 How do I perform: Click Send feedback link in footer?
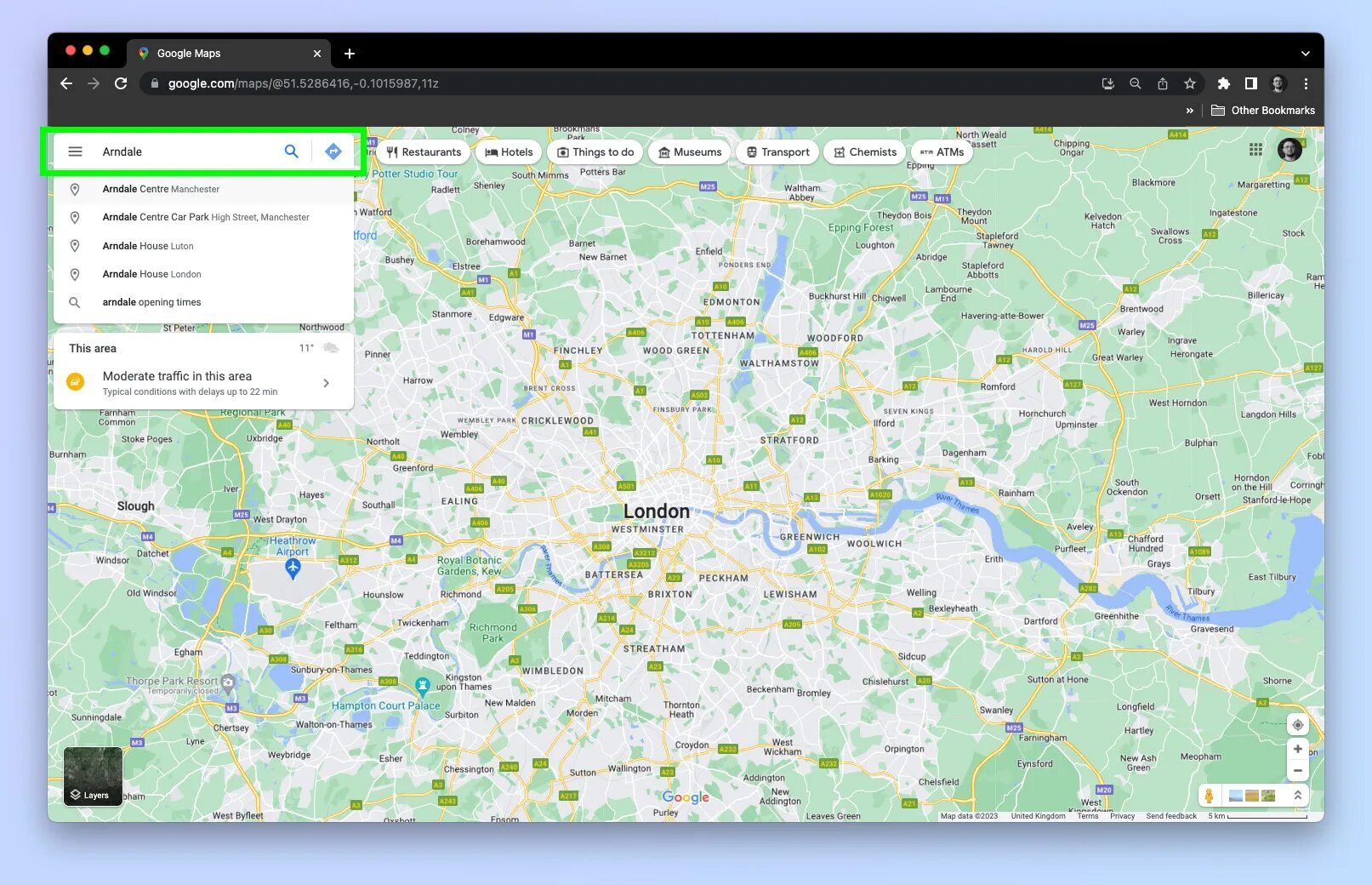1171,816
